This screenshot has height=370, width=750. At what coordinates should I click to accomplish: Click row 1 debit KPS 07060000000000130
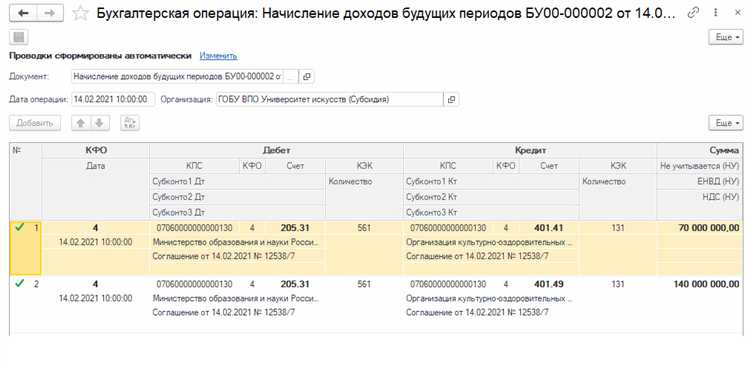pyautogui.click(x=194, y=228)
